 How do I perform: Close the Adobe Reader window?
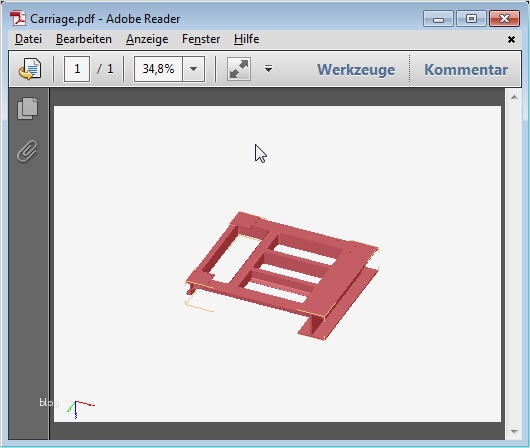click(504, 19)
